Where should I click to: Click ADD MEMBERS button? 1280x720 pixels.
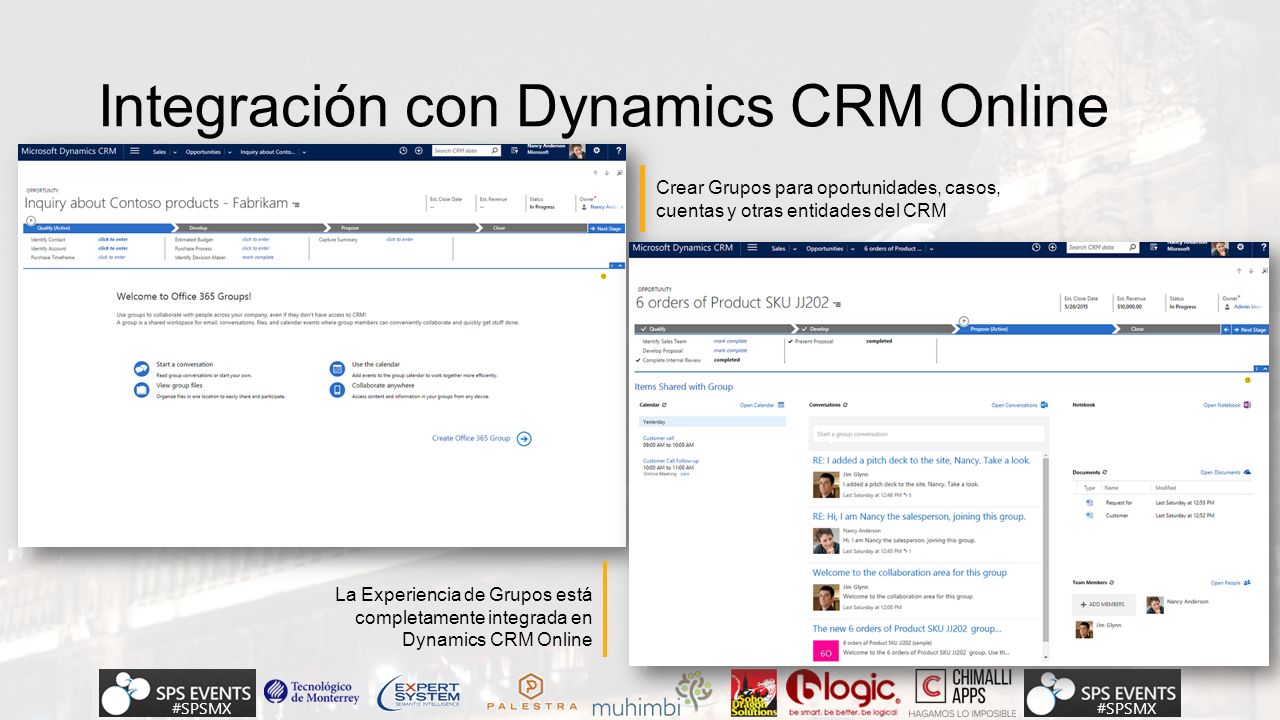tap(1104, 604)
